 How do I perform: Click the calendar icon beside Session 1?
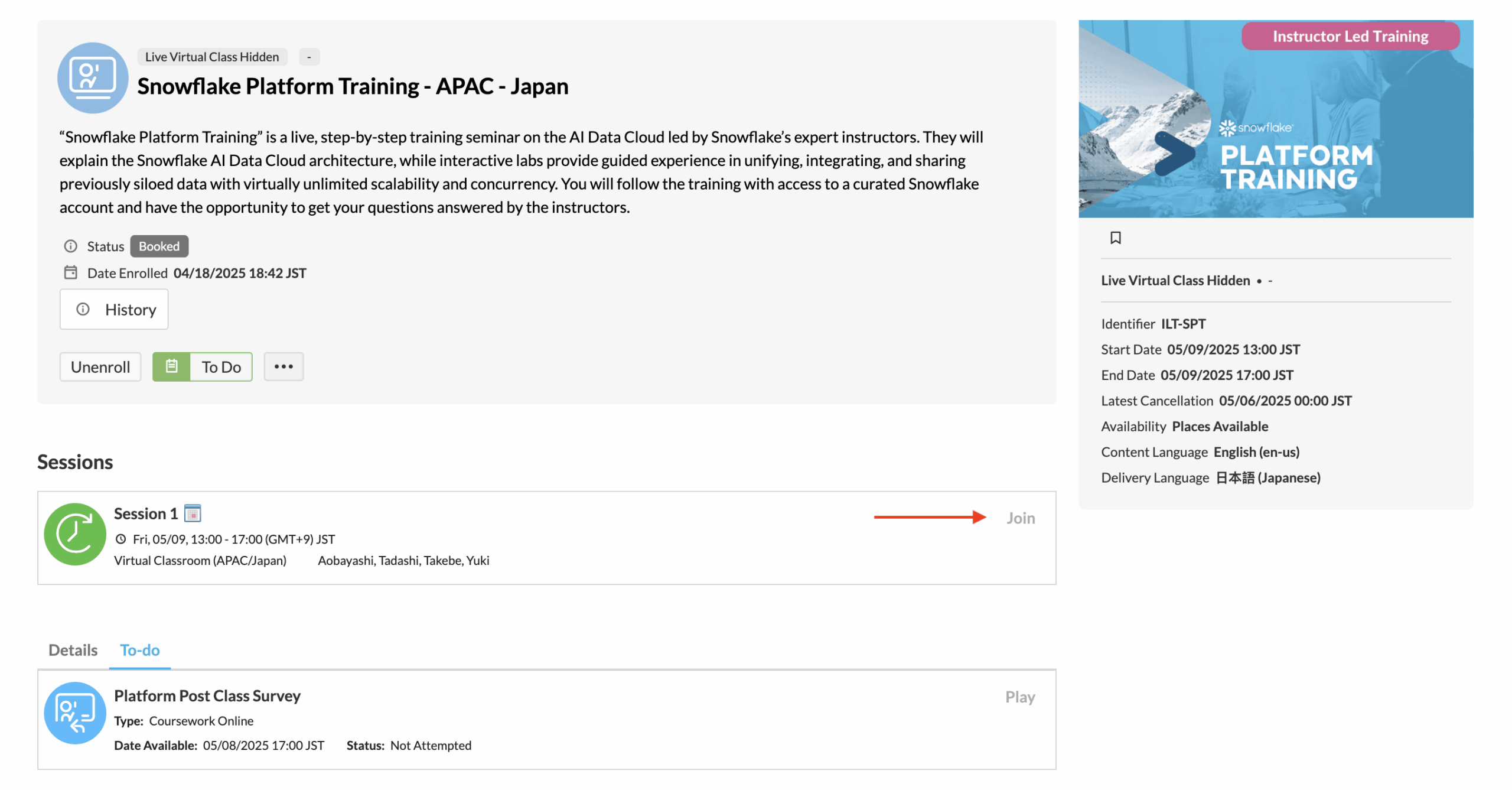193,513
